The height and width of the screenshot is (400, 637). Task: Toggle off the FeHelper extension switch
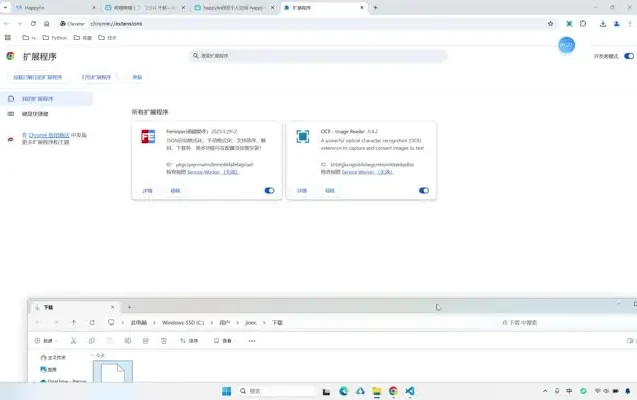click(x=269, y=190)
